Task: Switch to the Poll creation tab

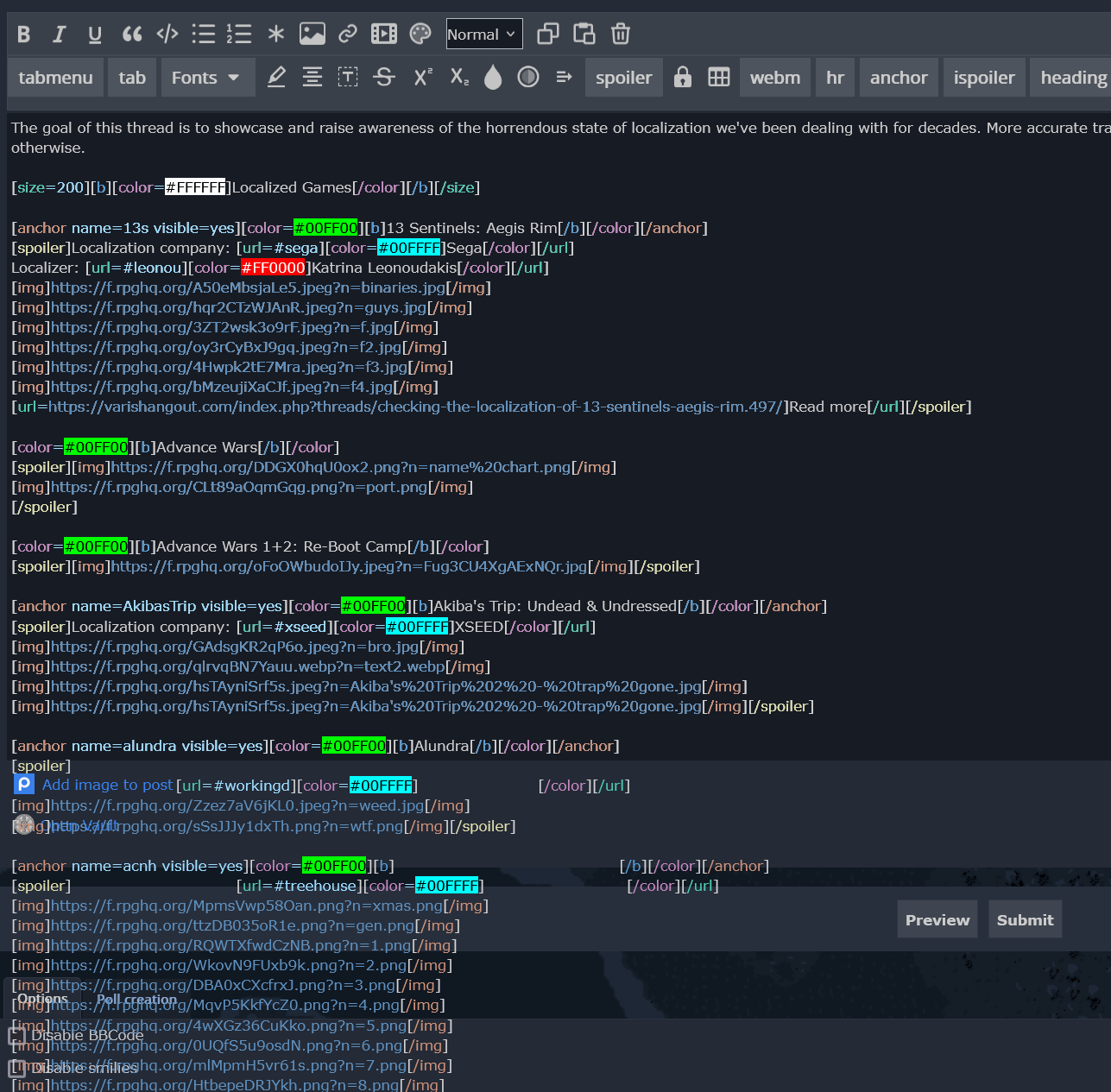Action: (x=136, y=999)
